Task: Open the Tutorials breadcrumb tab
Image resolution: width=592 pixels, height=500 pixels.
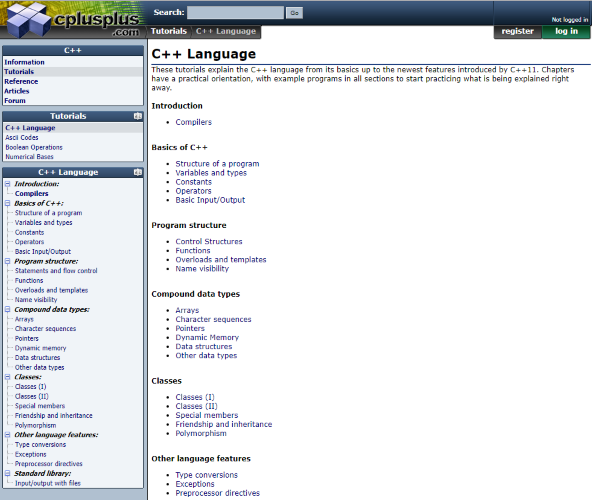Action: [x=168, y=31]
